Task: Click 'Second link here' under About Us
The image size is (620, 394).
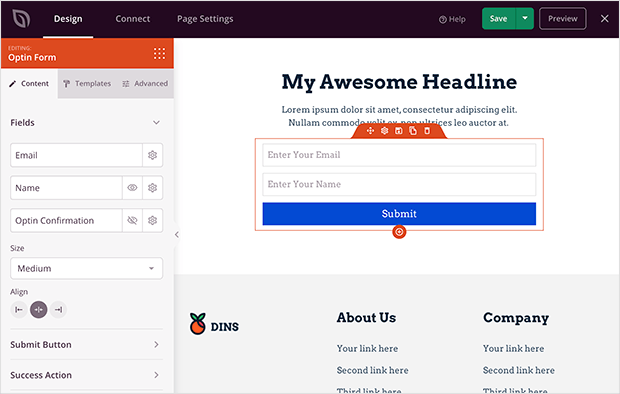Action: 372,370
